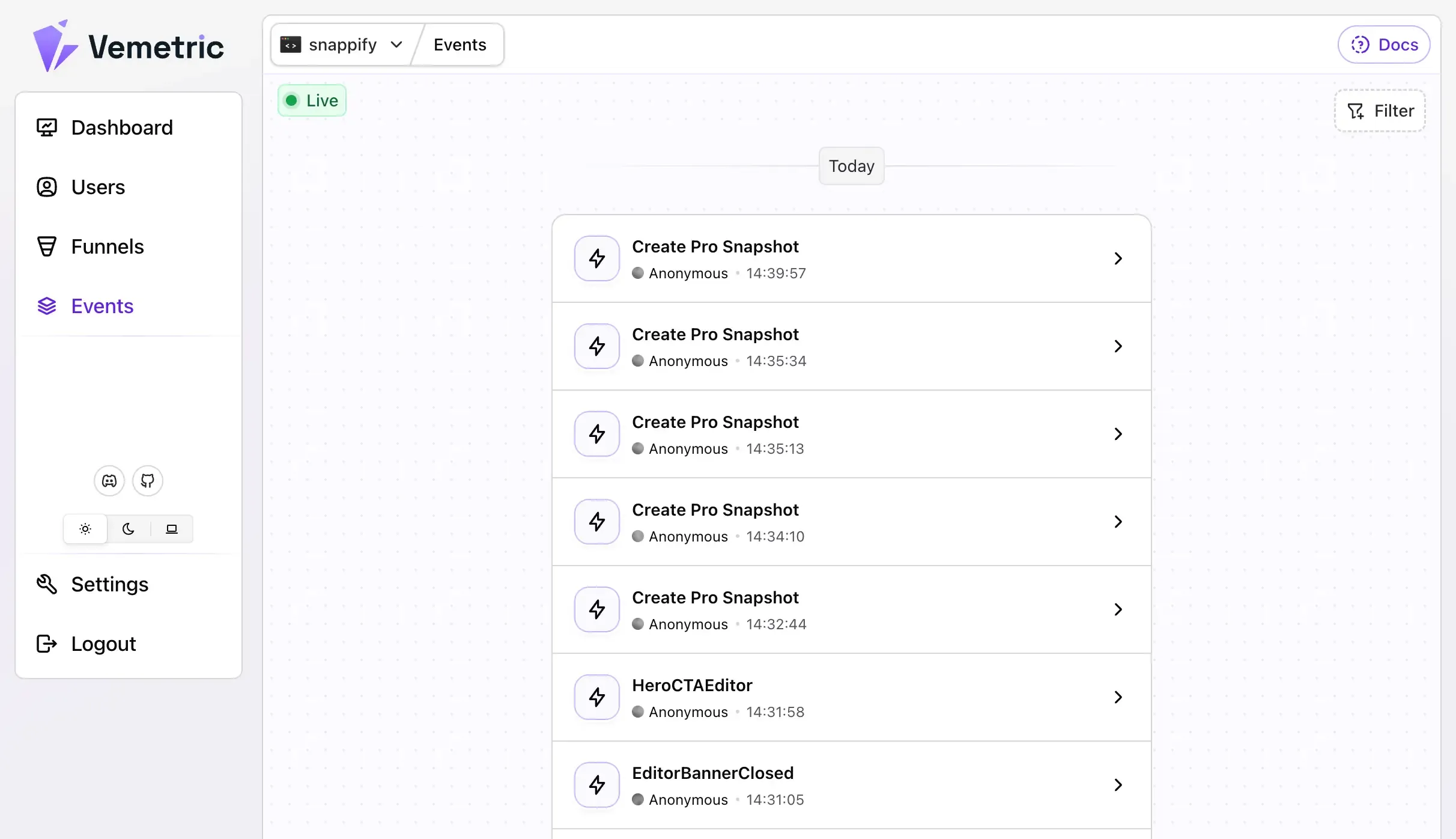Click the Vemetric logo

click(x=129, y=44)
